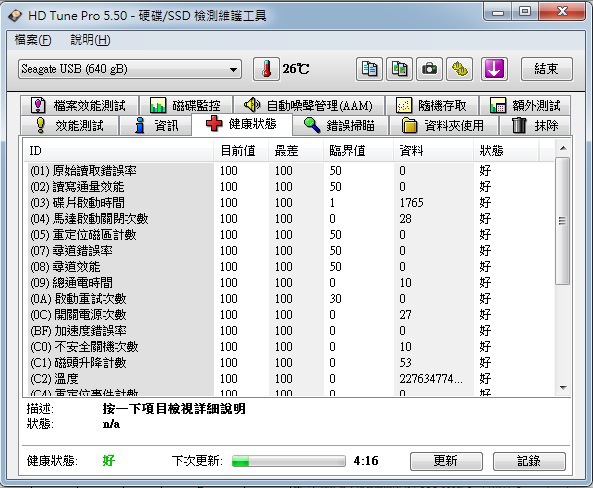This screenshot has width=593, height=488.
Task: Click the 資料 column header
Action: tap(433, 151)
